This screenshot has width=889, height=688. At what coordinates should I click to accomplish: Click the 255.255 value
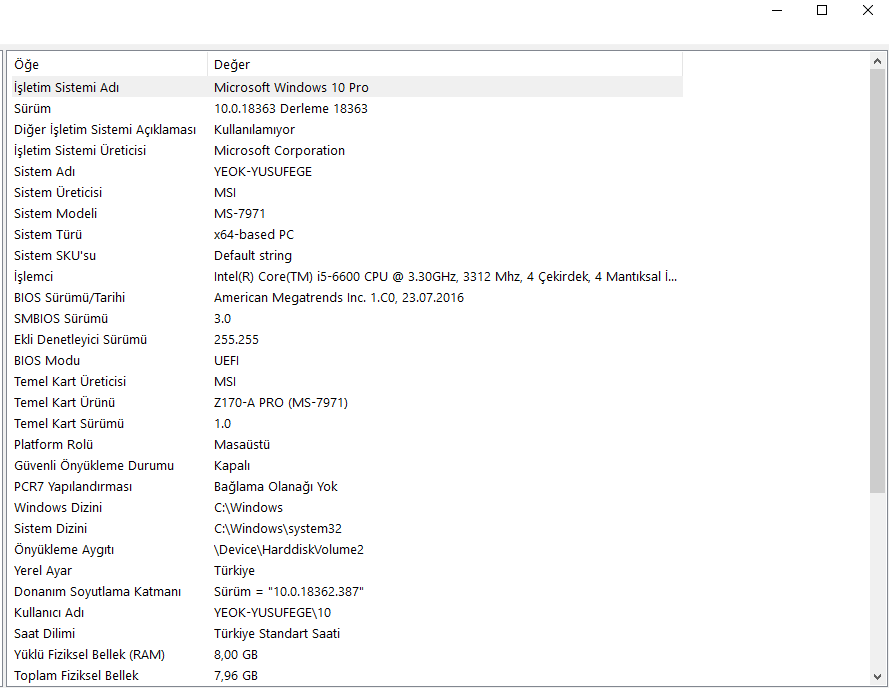click(x=236, y=339)
